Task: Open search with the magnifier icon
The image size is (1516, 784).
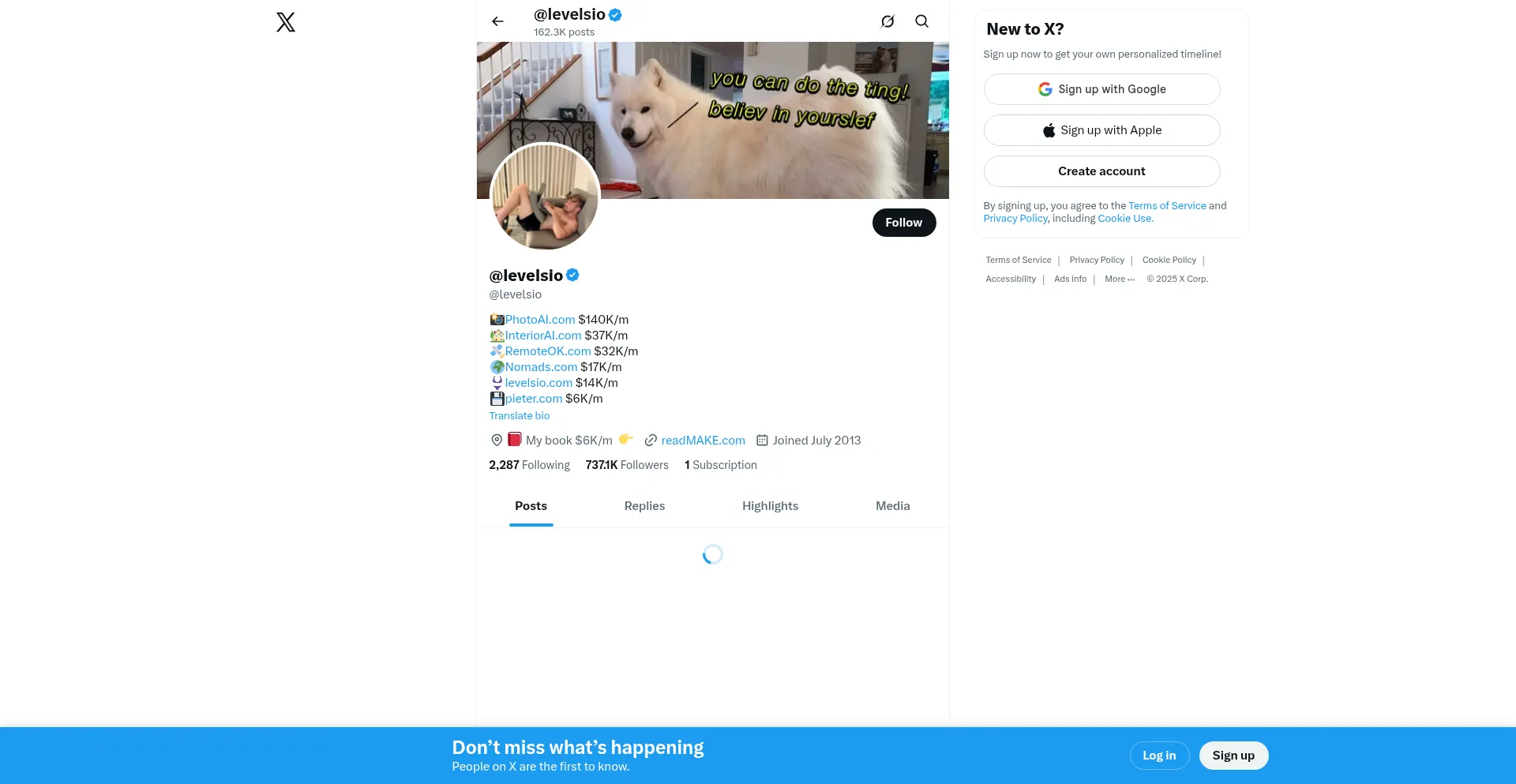Action: (x=921, y=21)
